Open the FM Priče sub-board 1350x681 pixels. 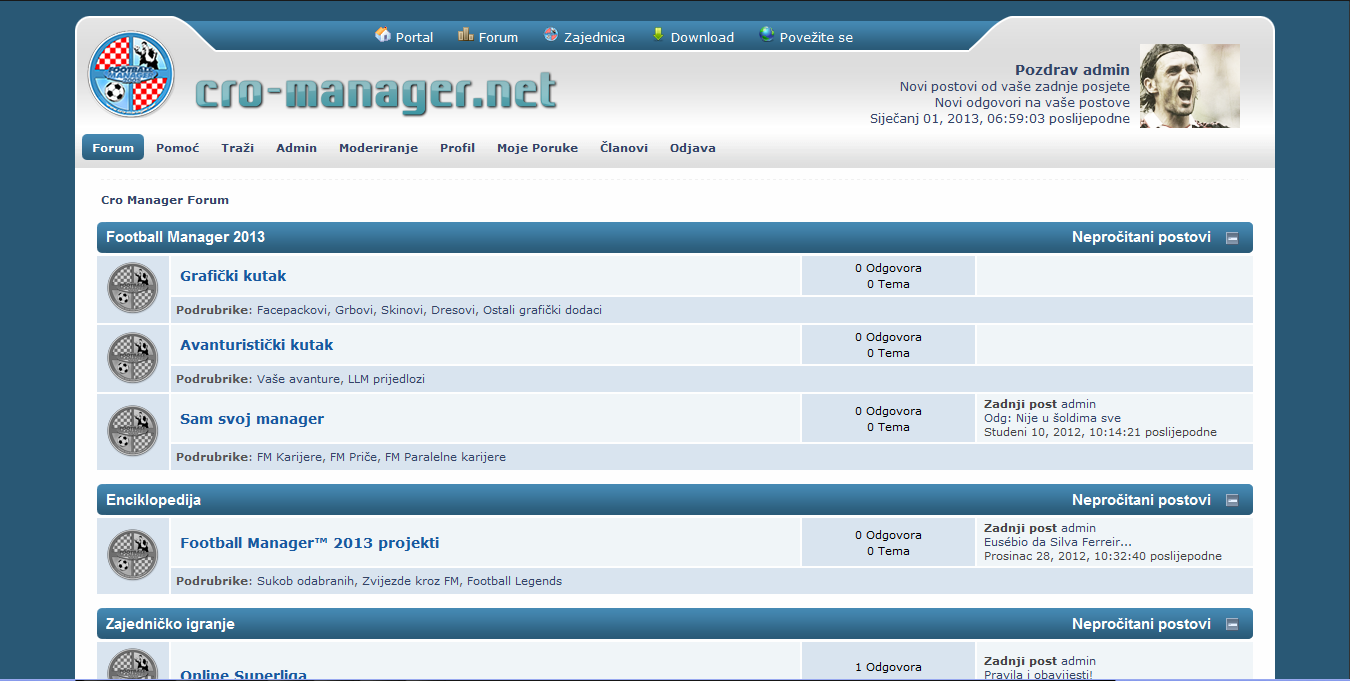click(354, 457)
